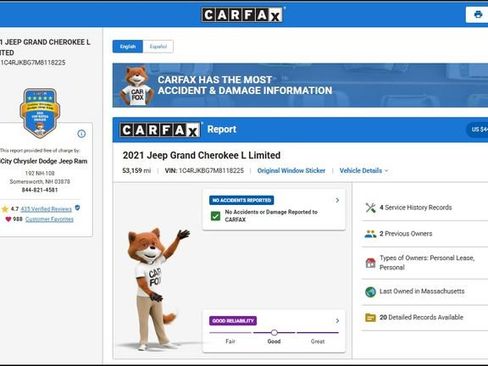This screenshot has width=488, height=366.
Task: Open 435 Verified Reviews link
Action: 46,209
